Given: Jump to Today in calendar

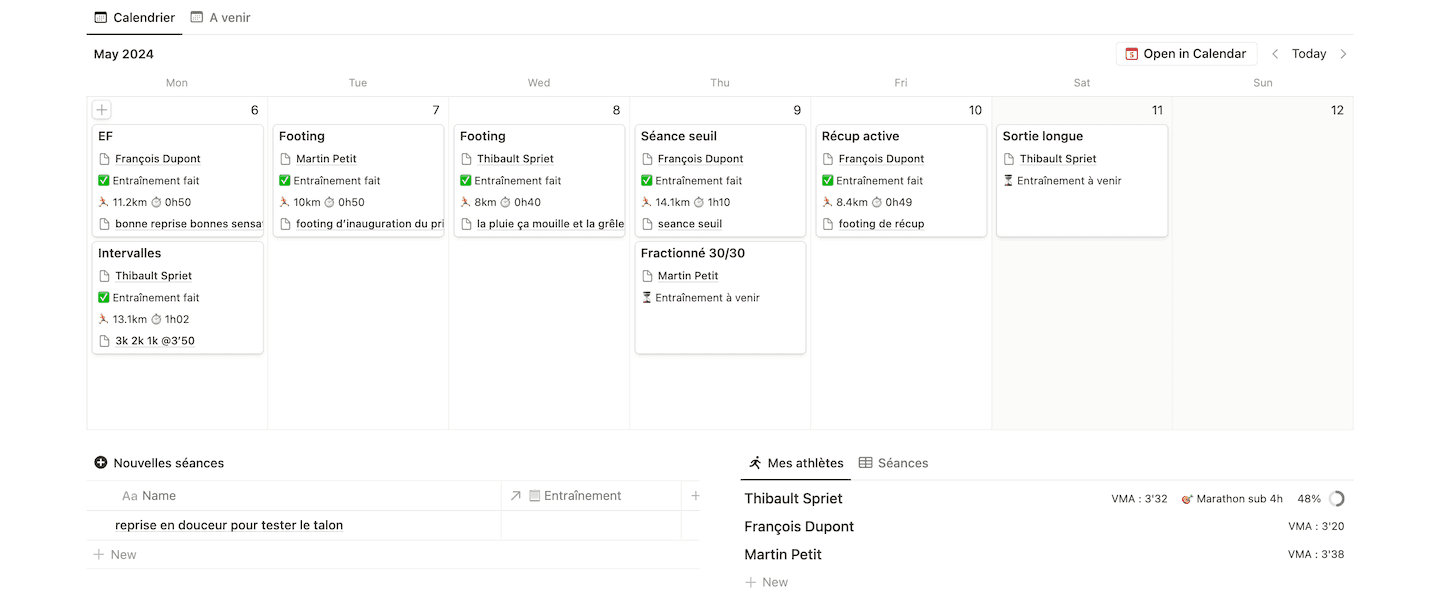Looking at the screenshot, I should click(x=1309, y=54).
